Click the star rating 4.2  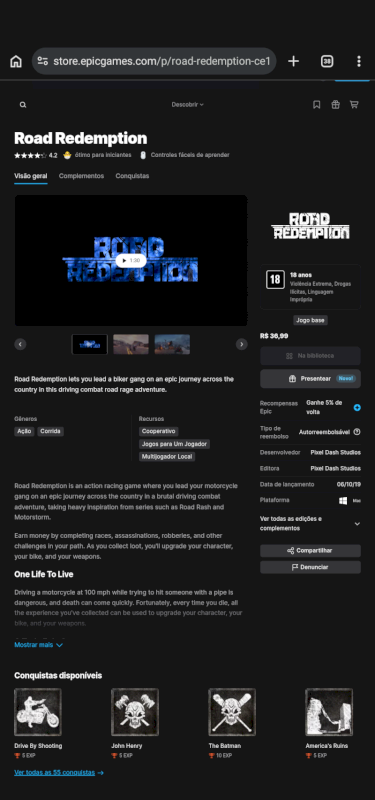(x=36, y=155)
